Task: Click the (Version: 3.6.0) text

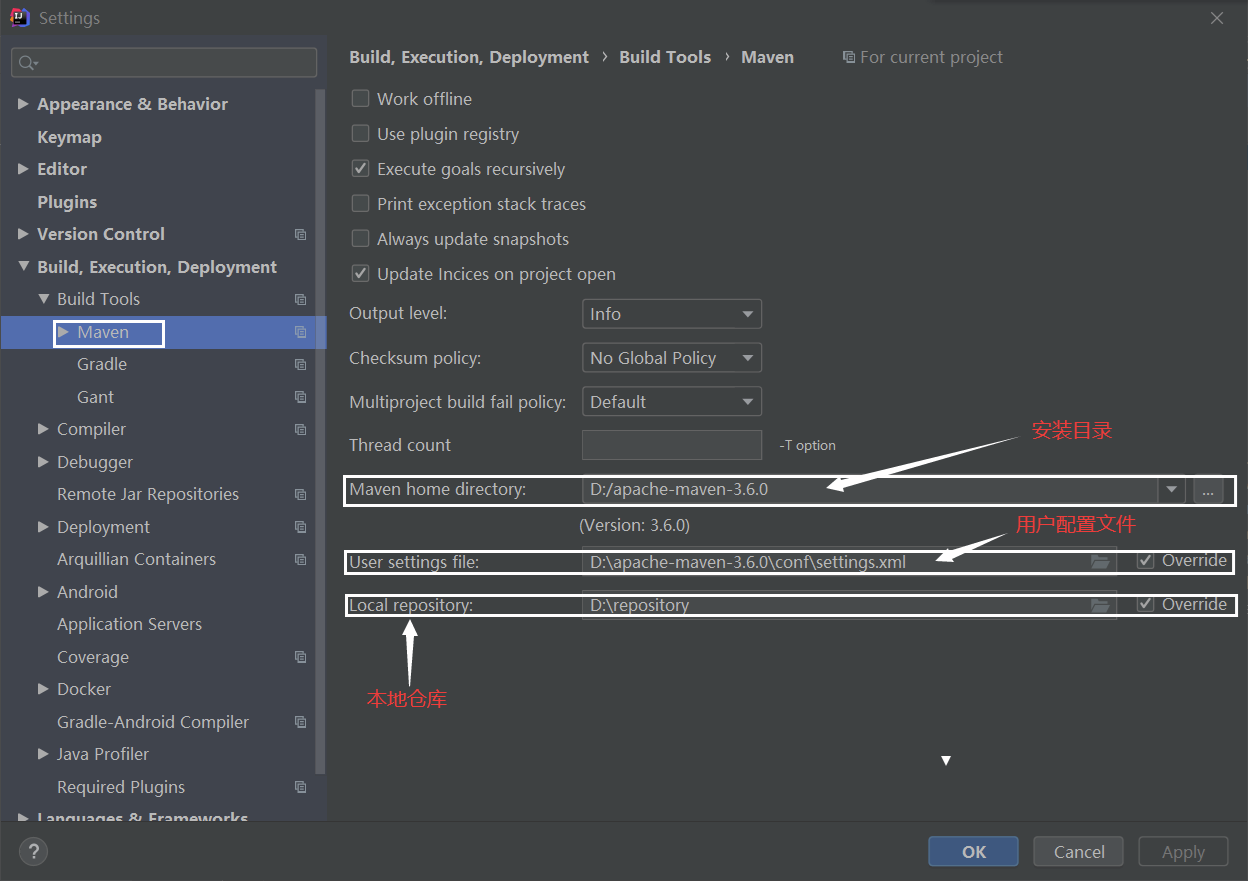Action: click(634, 525)
